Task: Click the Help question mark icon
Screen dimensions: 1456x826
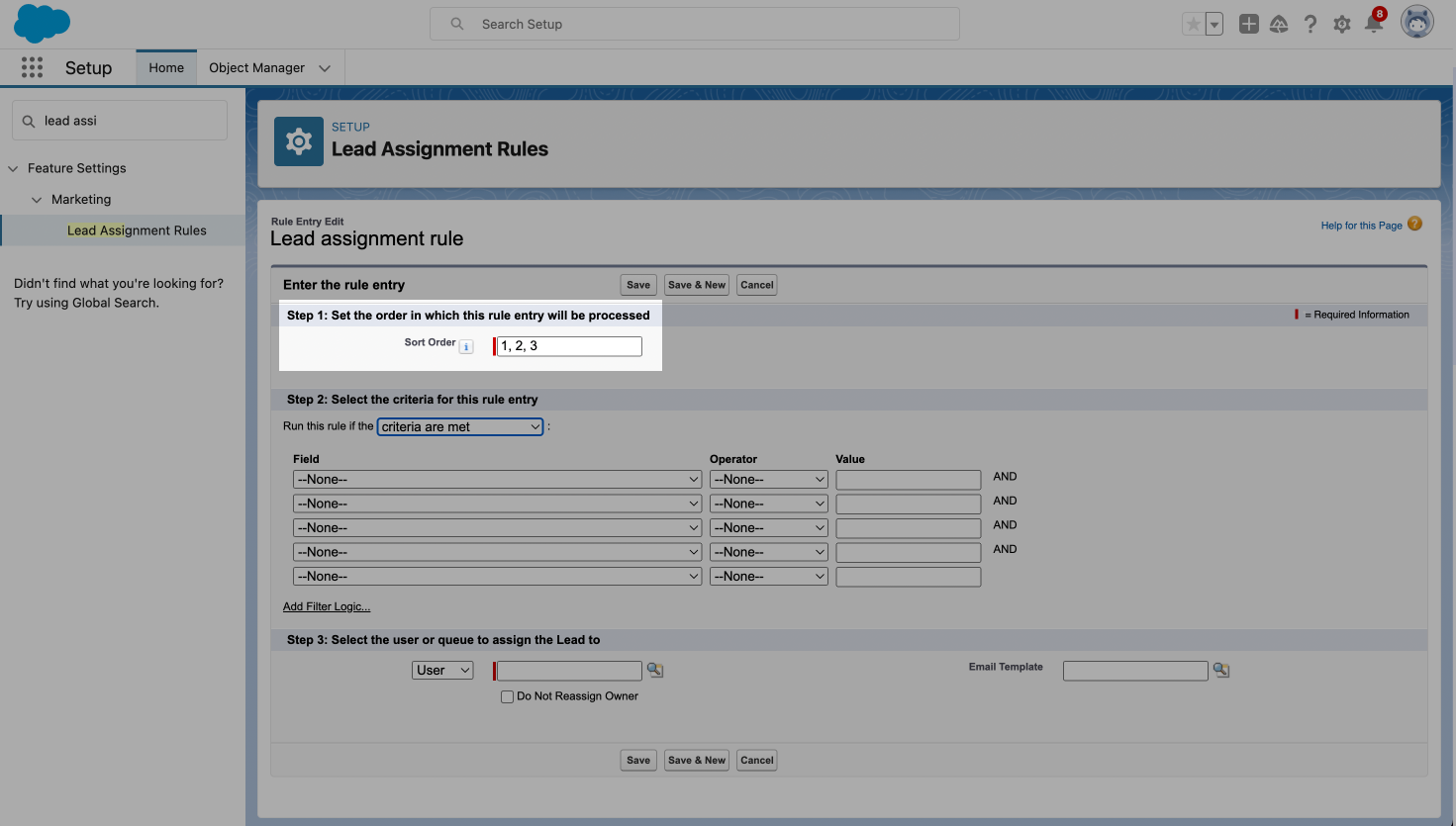Action: 1310,25
